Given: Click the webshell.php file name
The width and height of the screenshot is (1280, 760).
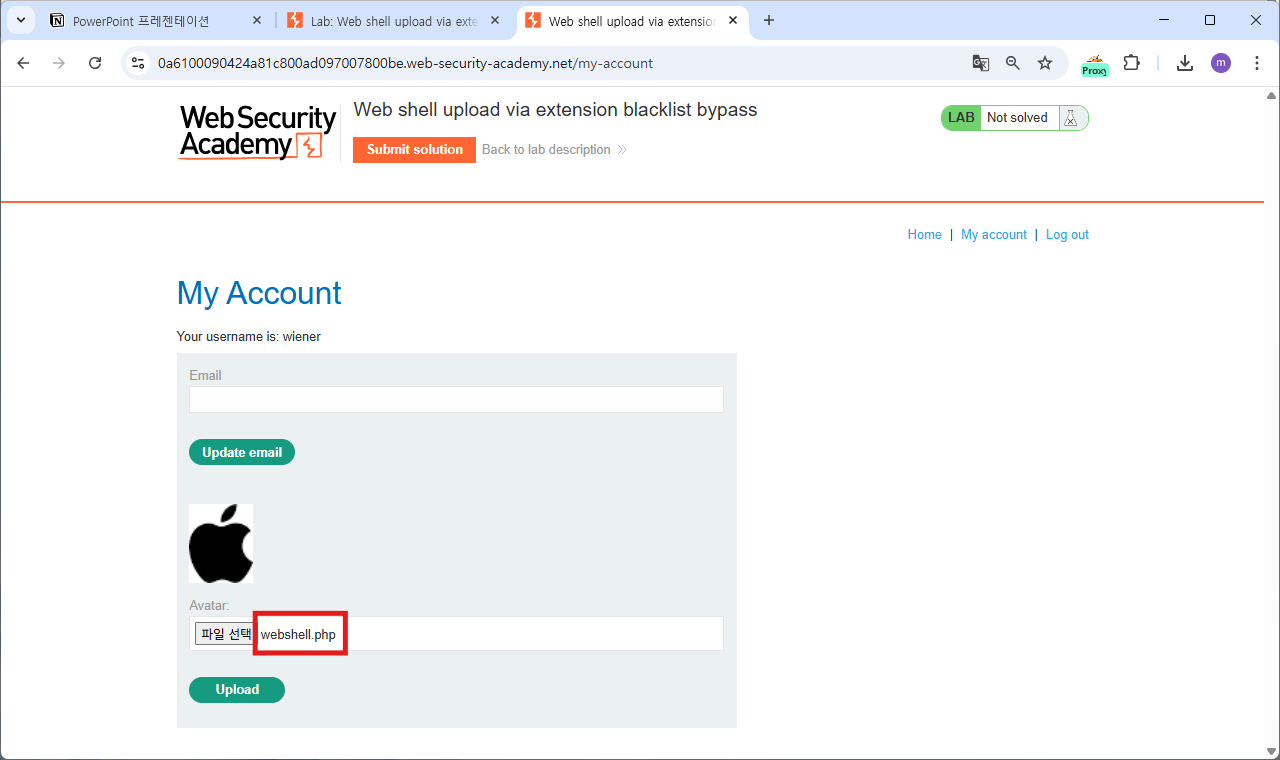Looking at the screenshot, I should [x=298, y=635].
